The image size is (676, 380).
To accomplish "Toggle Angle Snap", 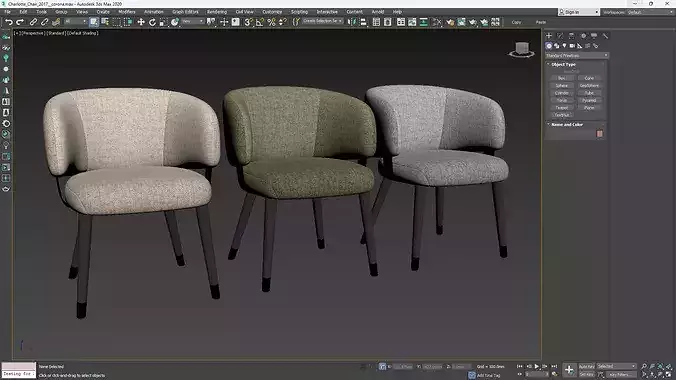I will [260, 22].
